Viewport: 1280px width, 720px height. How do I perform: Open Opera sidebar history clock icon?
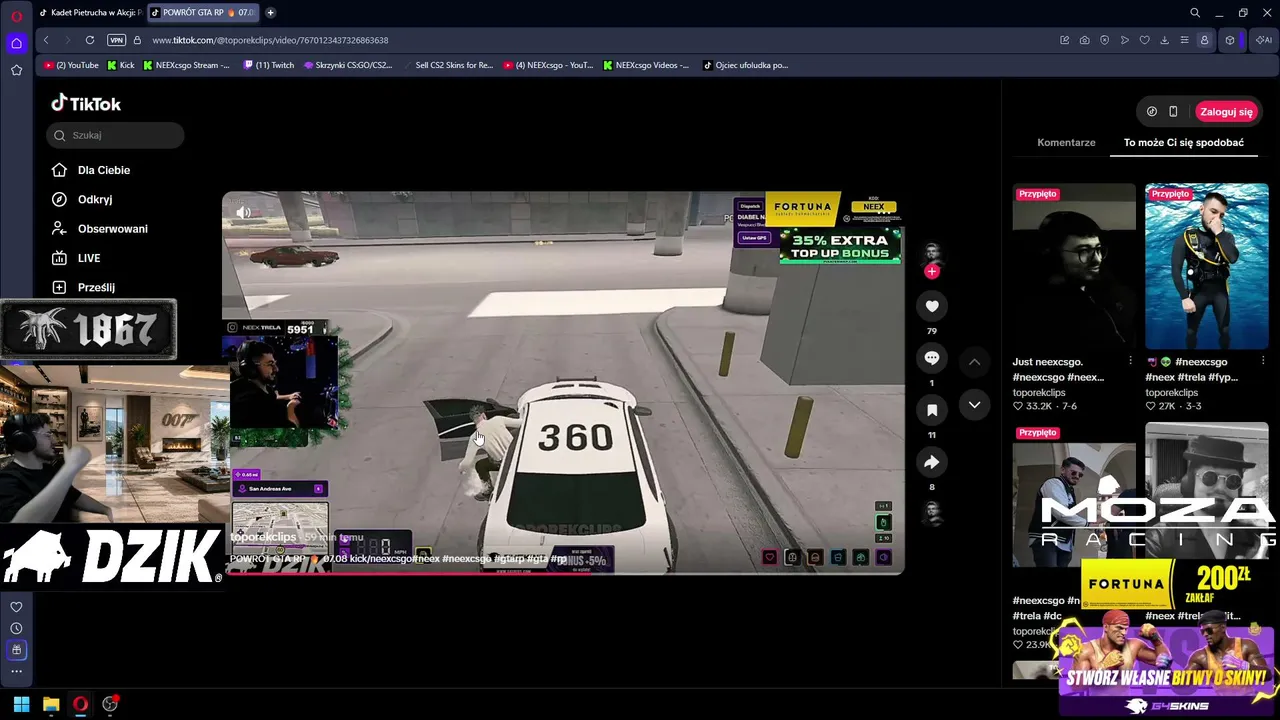point(16,628)
